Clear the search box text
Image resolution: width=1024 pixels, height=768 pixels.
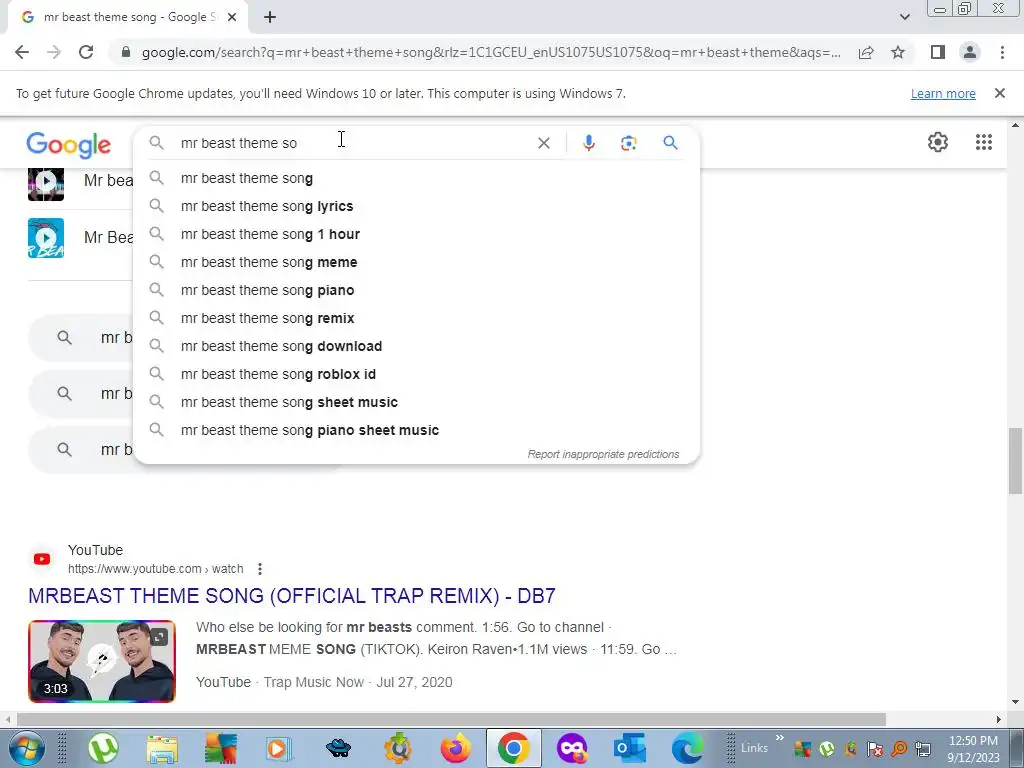(x=543, y=142)
